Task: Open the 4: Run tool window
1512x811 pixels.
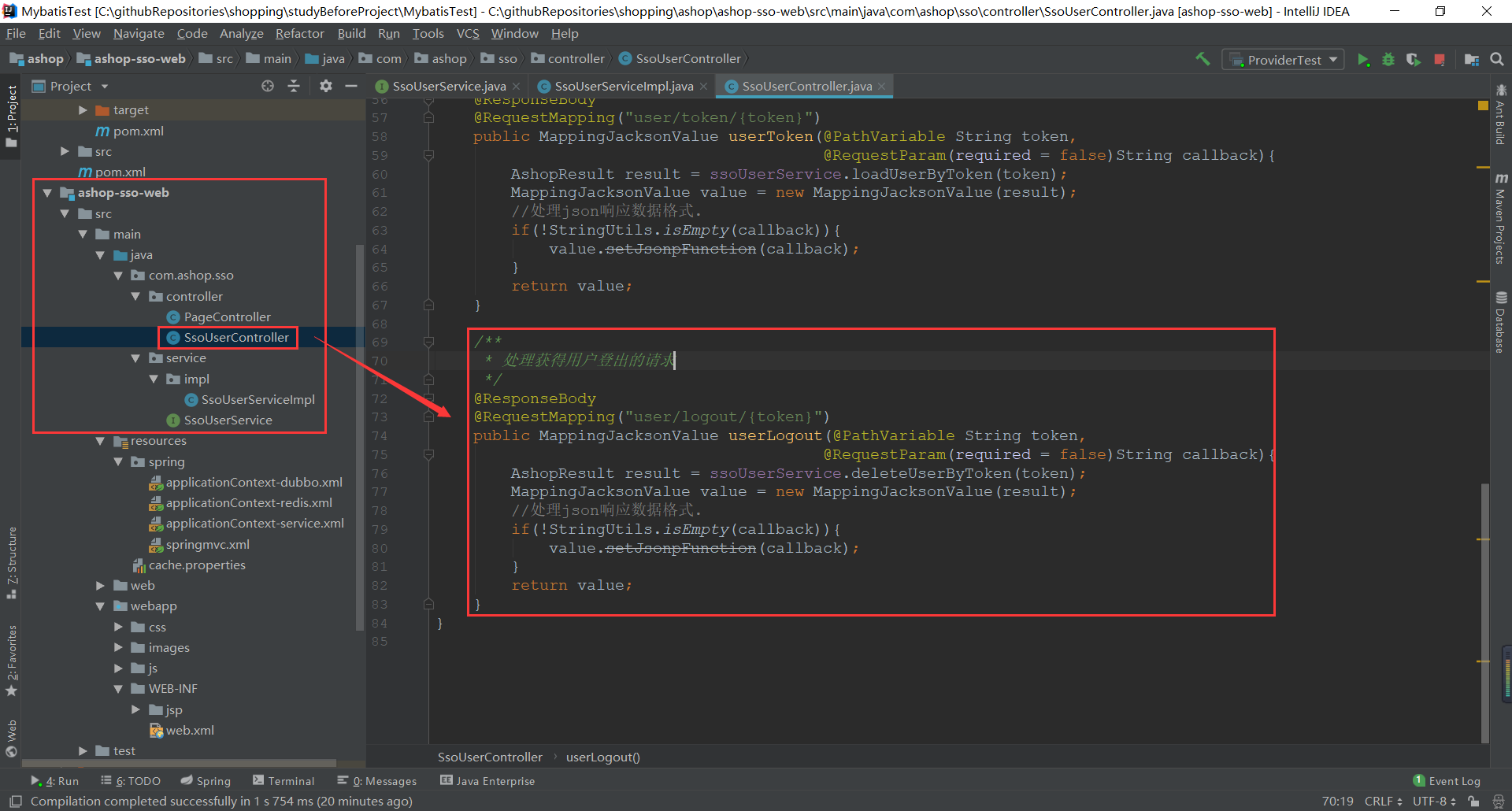Action: (55, 781)
